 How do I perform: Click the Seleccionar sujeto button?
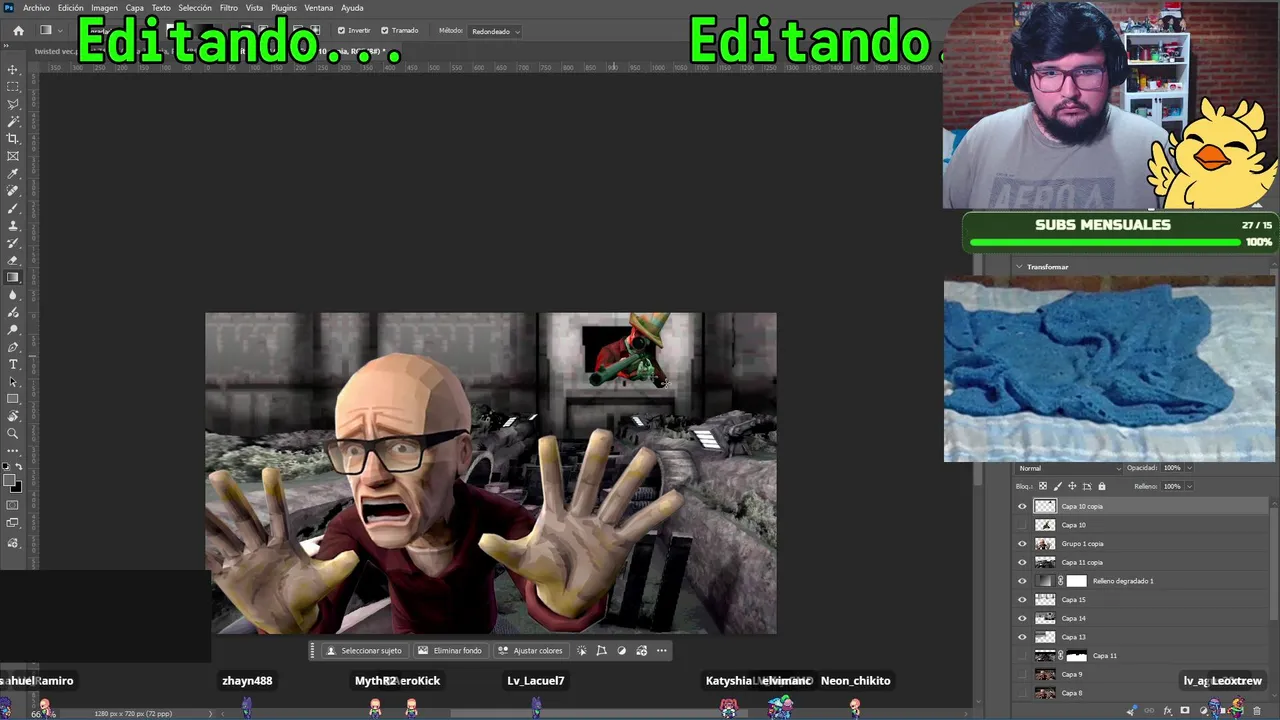coord(363,651)
